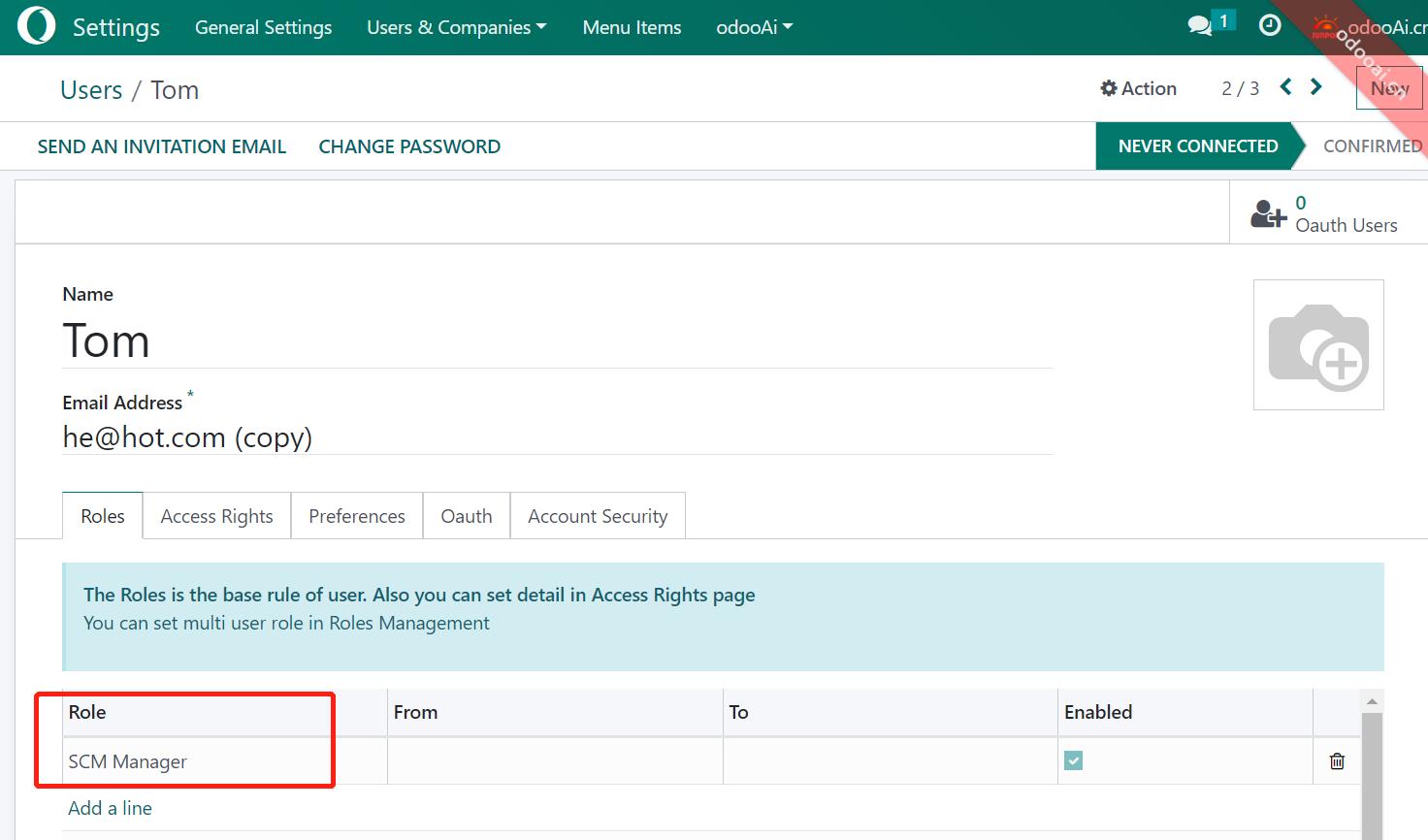Expand the odooAi dropdown menu
1428x840 pixels.
754,27
